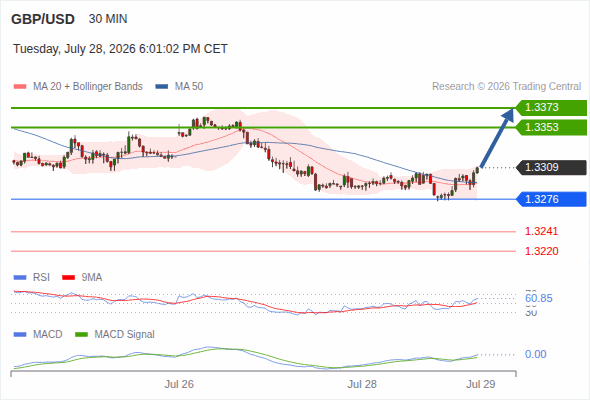Click the Research Trading Central copyright text
The width and height of the screenshot is (590, 400).
(x=506, y=87)
